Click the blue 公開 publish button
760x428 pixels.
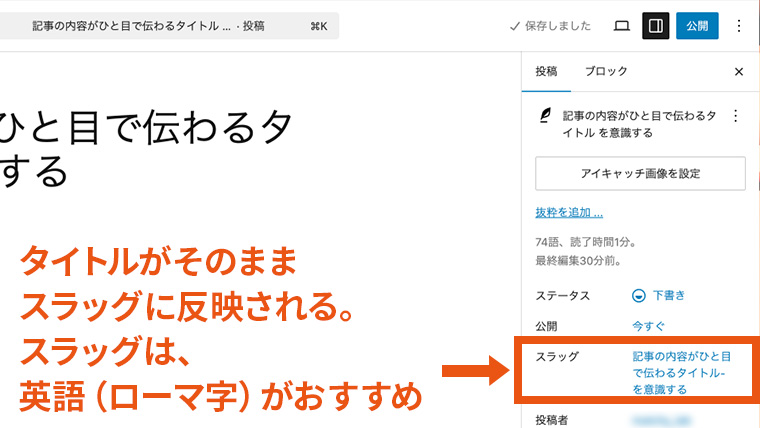(x=697, y=26)
